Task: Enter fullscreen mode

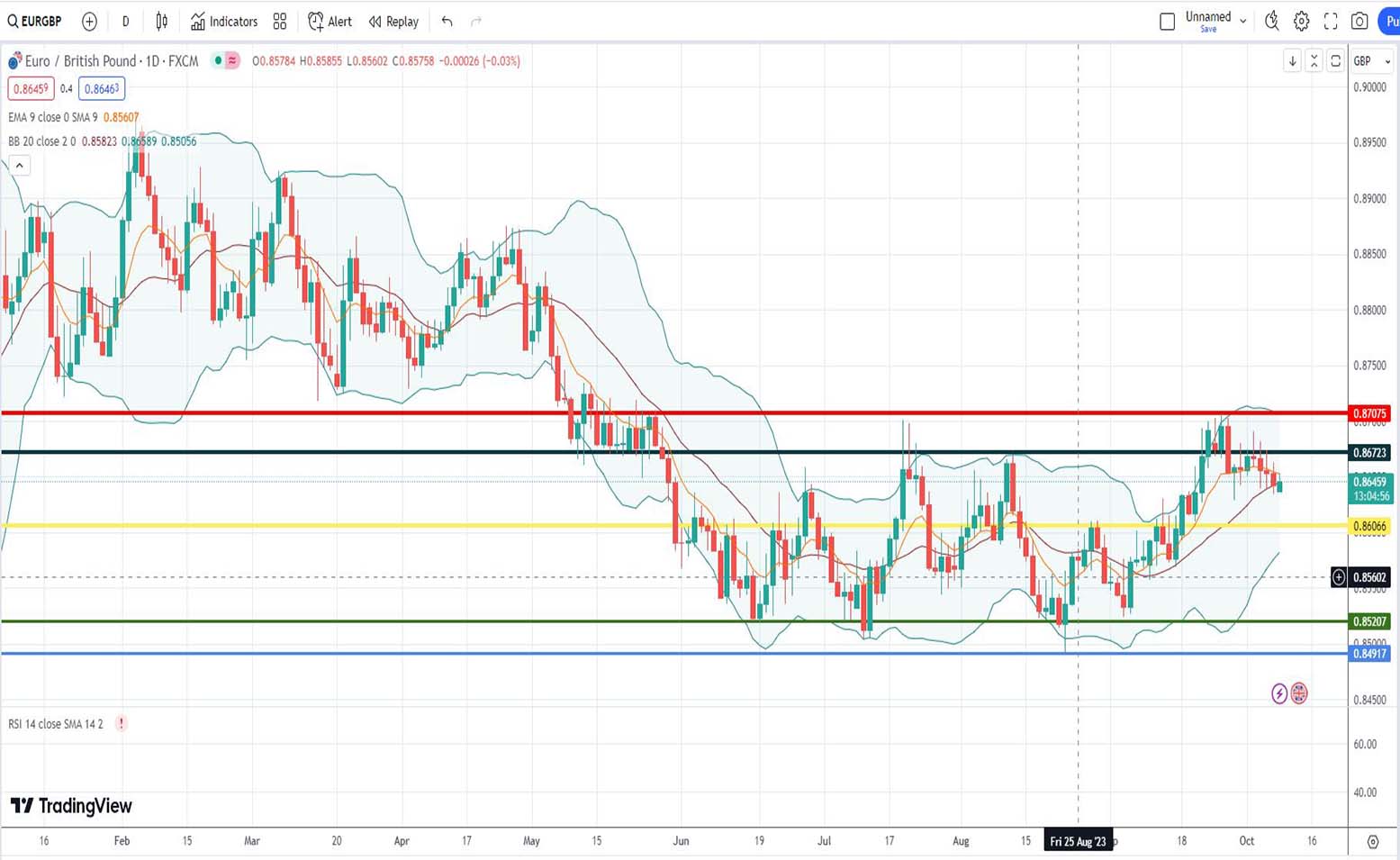Action: click(x=1331, y=22)
